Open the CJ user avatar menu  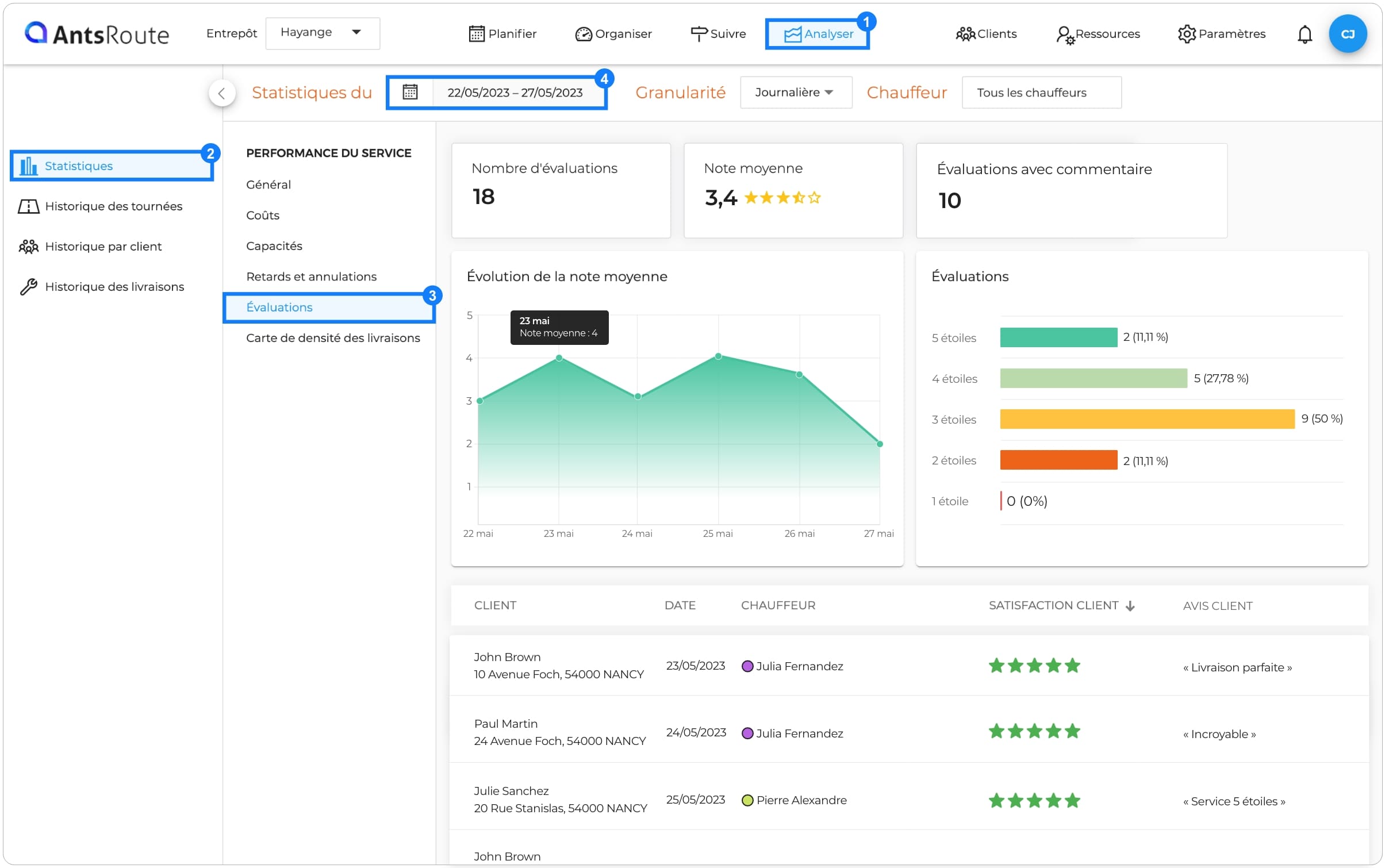1347,34
